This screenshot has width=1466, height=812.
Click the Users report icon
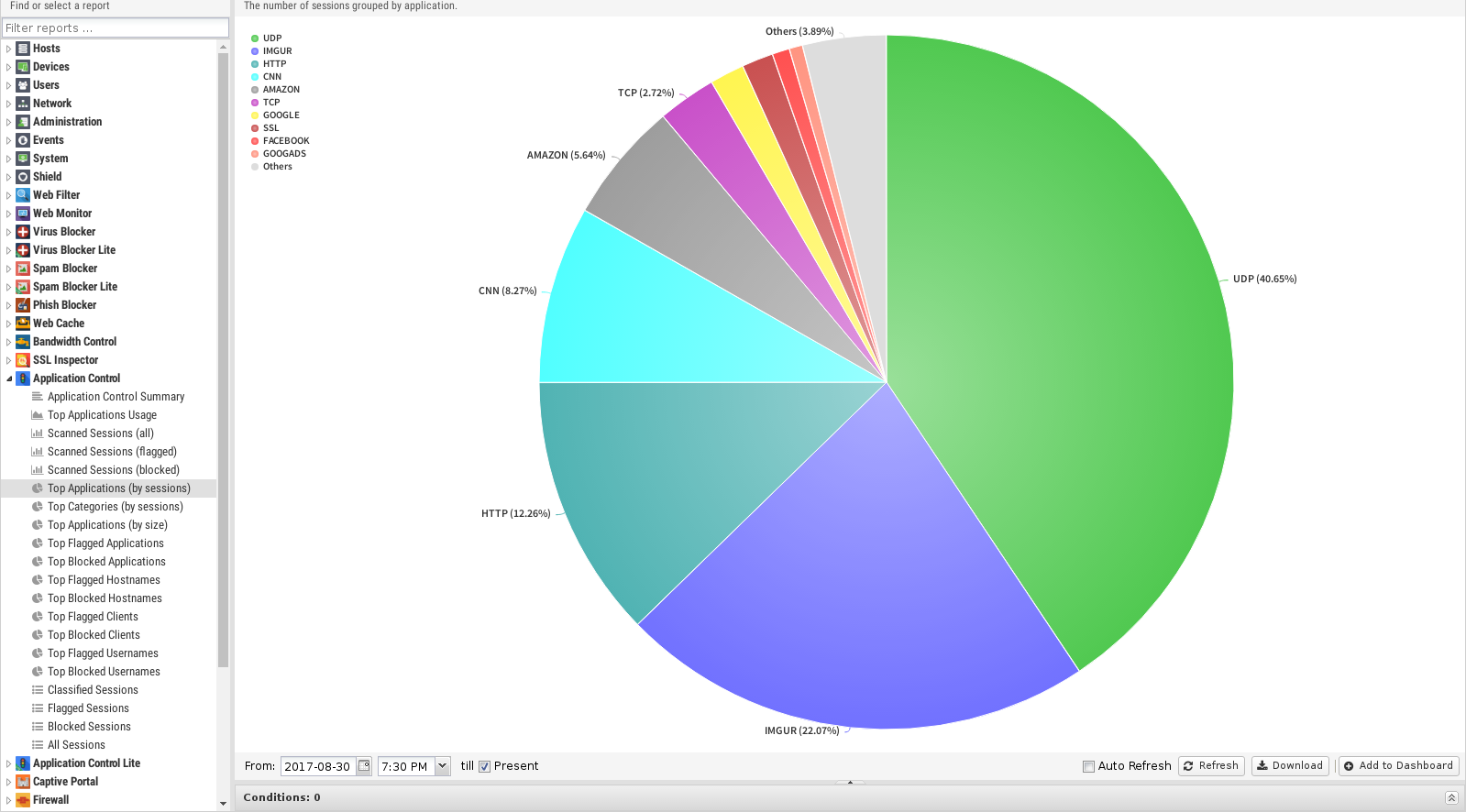tap(23, 85)
